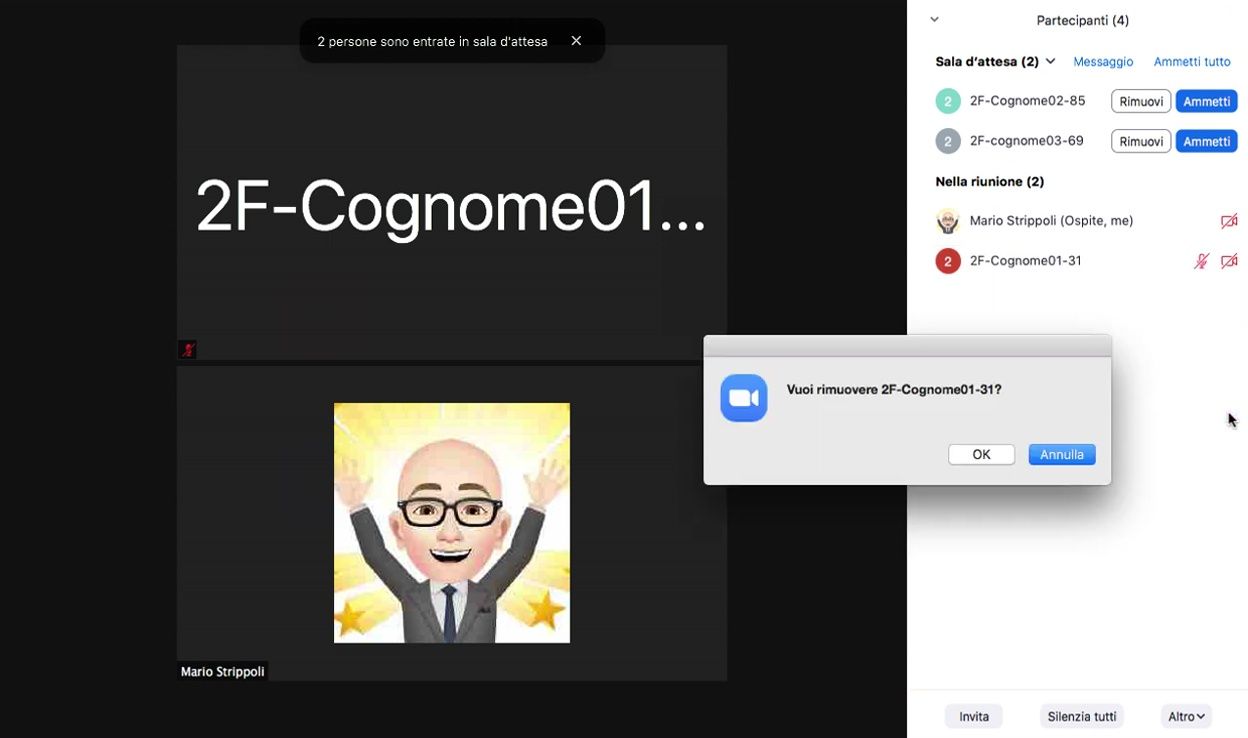Screen dimensions: 1248x738
Task: Click the Messaggio link for waiting room
Action: pos(1103,62)
